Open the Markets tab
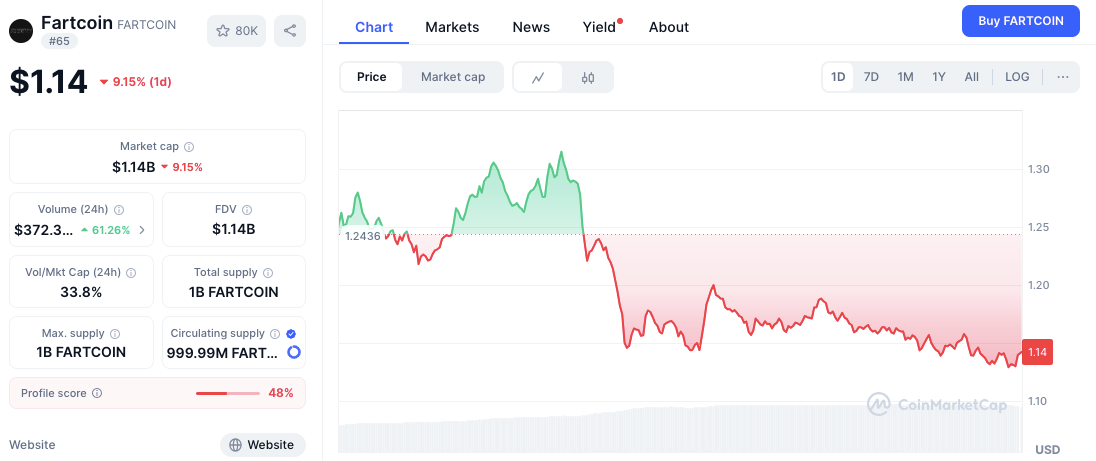1096x461 pixels. 452,27
